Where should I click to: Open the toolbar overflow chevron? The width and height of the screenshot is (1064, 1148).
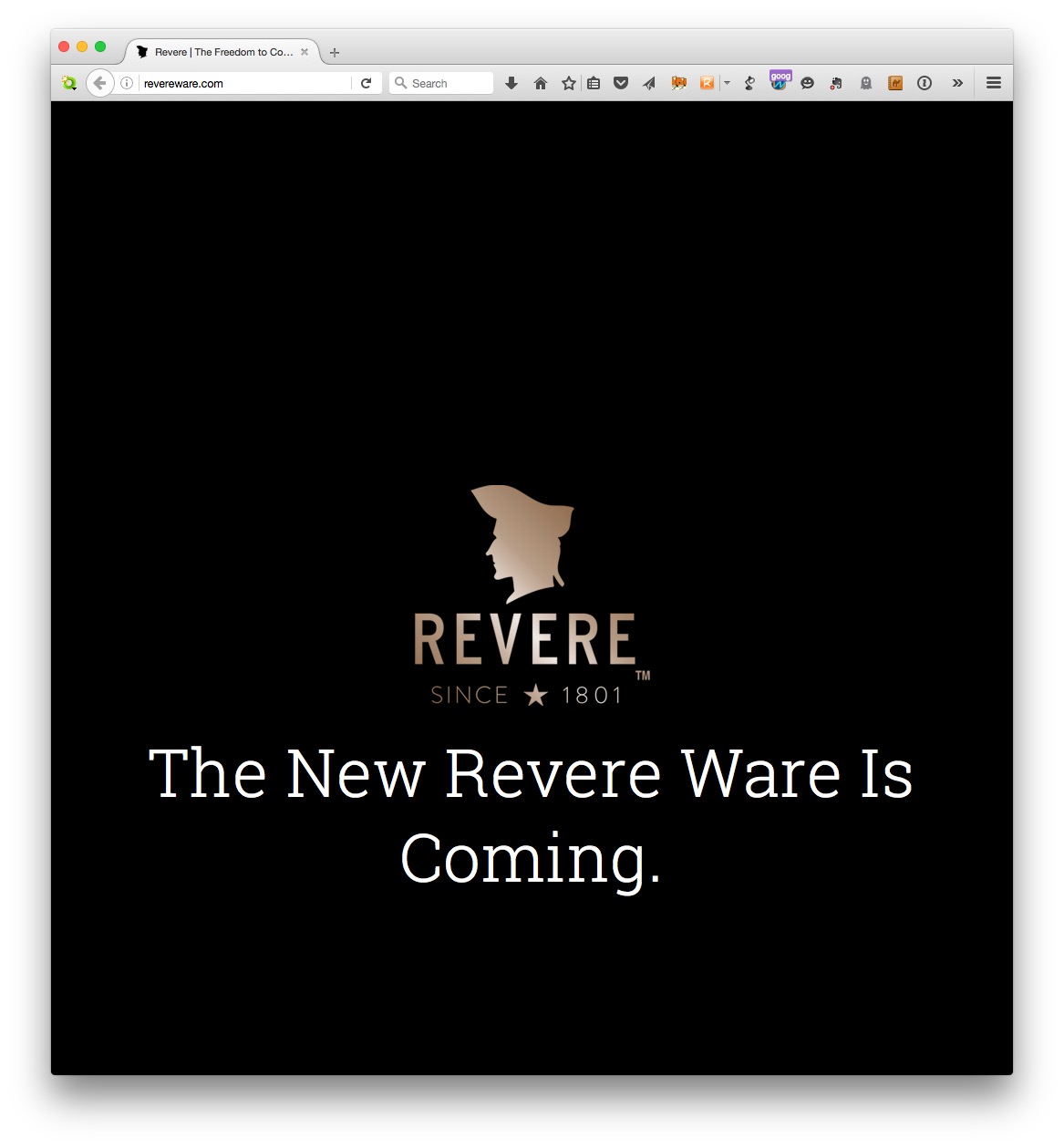(957, 83)
